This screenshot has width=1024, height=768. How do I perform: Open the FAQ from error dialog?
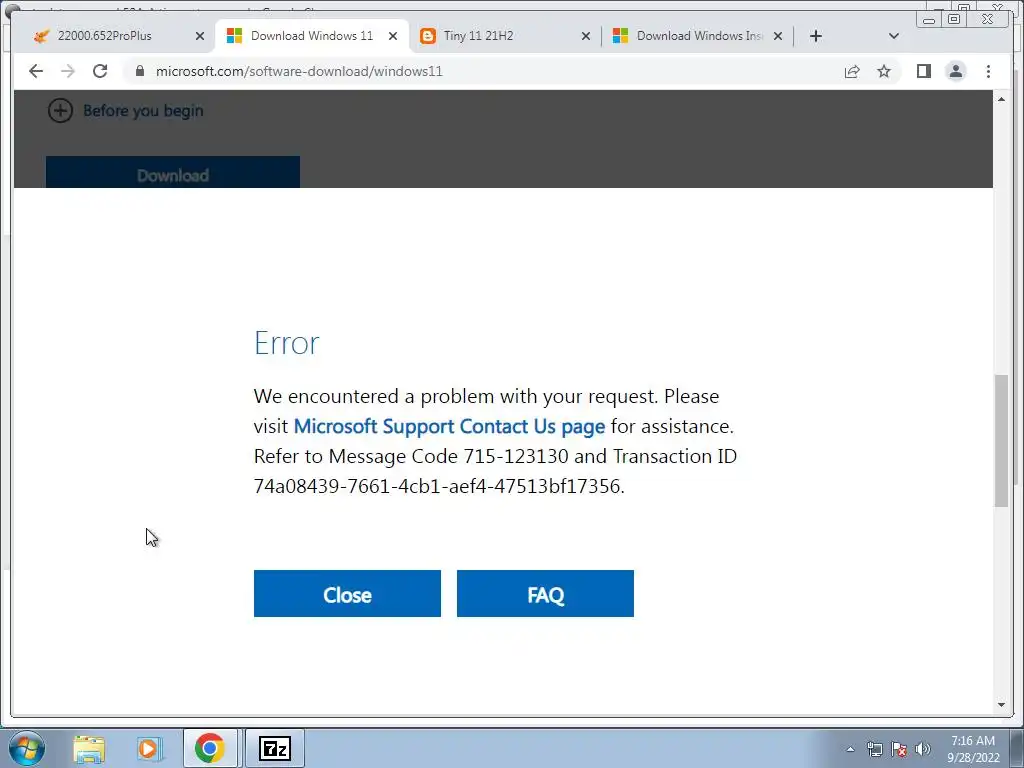click(x=545, y=594)
